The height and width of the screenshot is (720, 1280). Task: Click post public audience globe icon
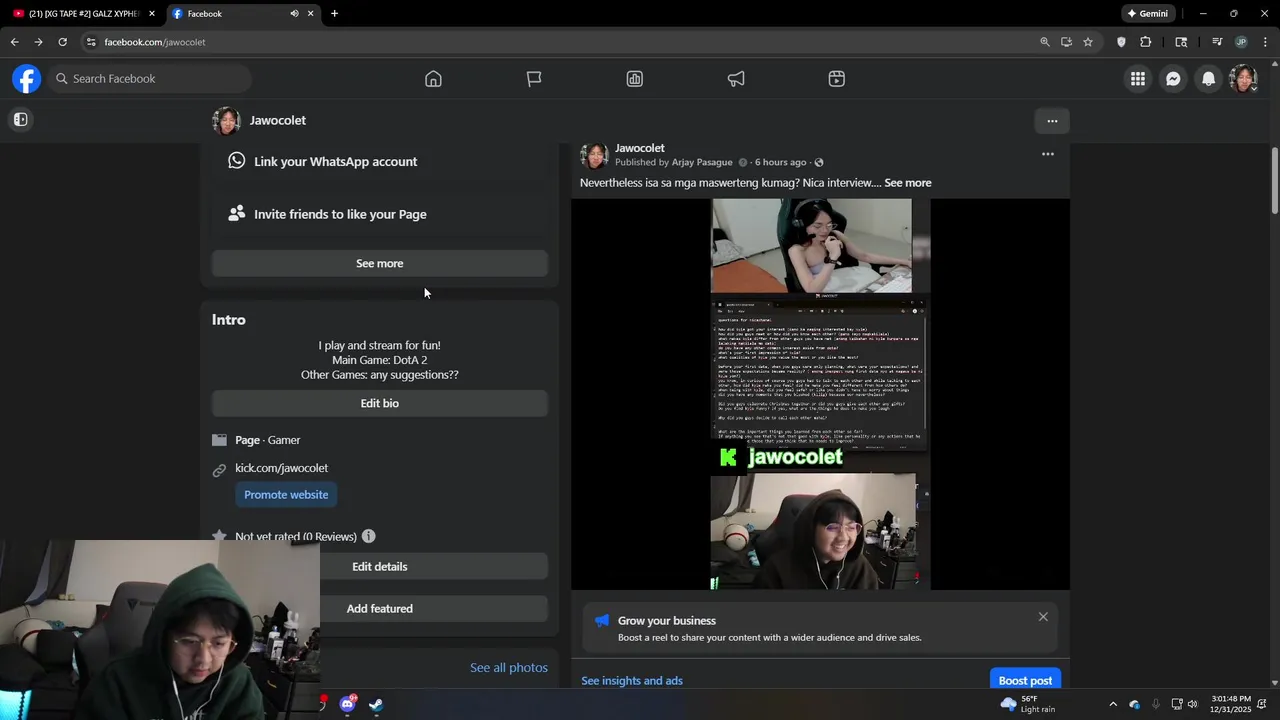pyautogui.click(x=819, y=162)
